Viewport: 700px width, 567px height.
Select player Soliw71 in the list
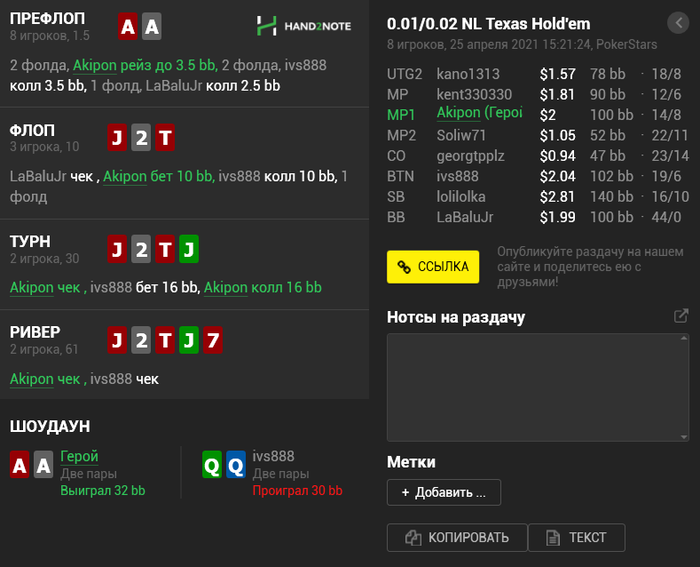pyautogui.click(x=461, y=135)
